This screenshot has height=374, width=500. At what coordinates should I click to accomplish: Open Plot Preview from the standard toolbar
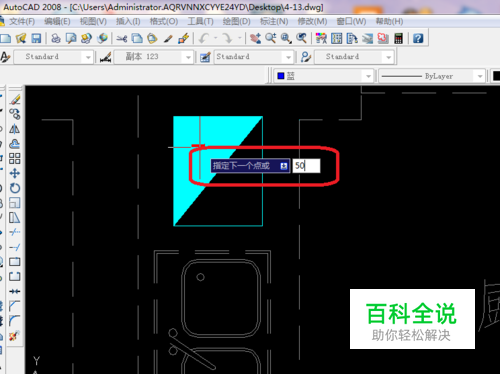71,38
